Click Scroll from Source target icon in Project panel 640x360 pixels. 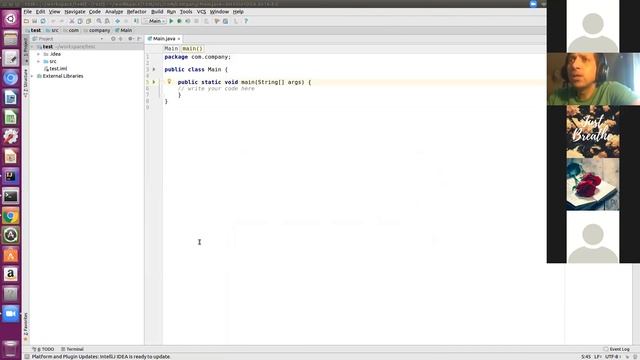click(113, 39)
